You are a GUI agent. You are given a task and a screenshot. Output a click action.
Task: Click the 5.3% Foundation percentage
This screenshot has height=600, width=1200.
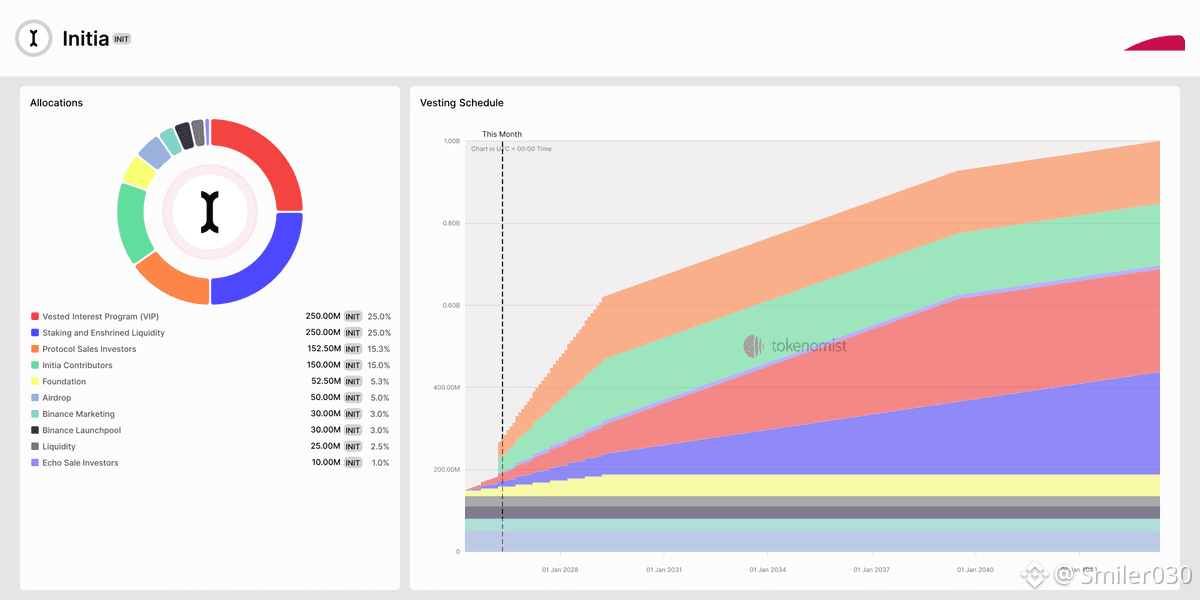[x=381, y=381]
